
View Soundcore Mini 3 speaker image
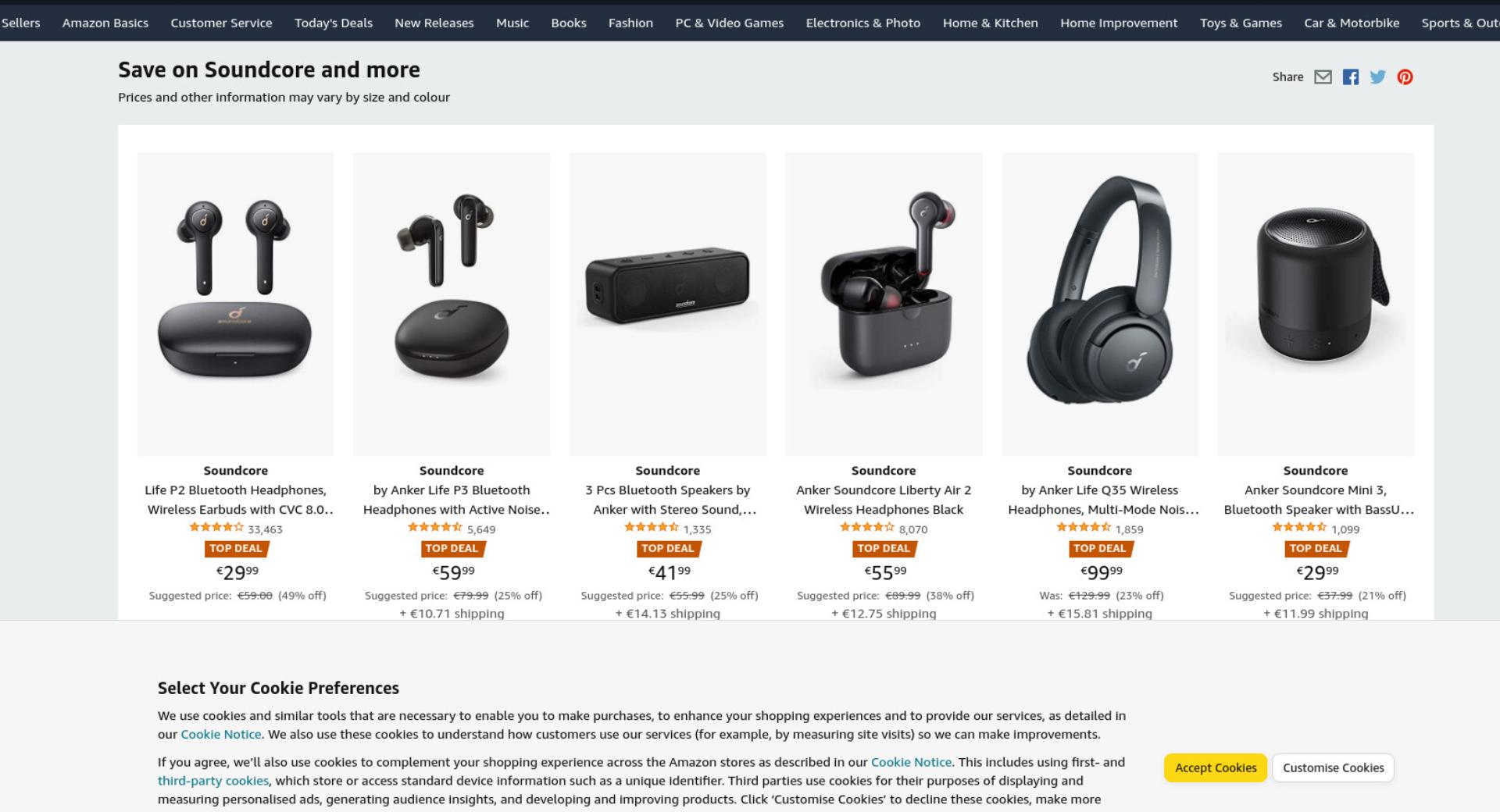1316,304
